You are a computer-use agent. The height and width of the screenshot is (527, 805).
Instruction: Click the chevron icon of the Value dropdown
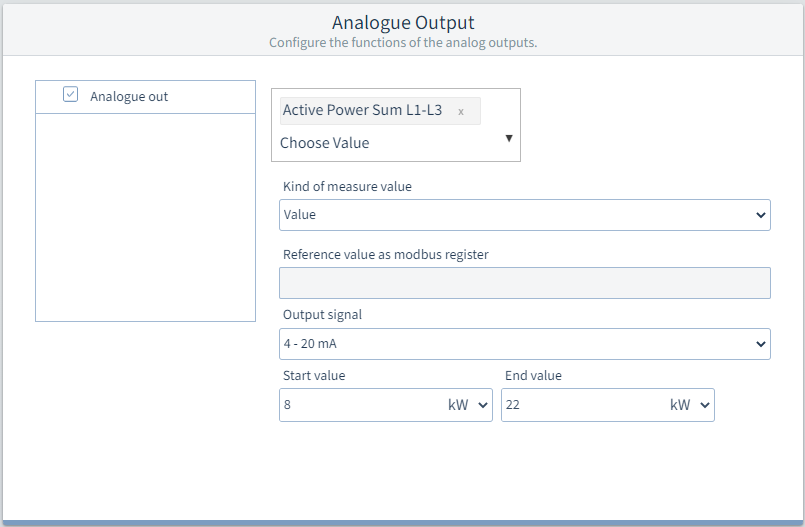click(x=760, y=215)
